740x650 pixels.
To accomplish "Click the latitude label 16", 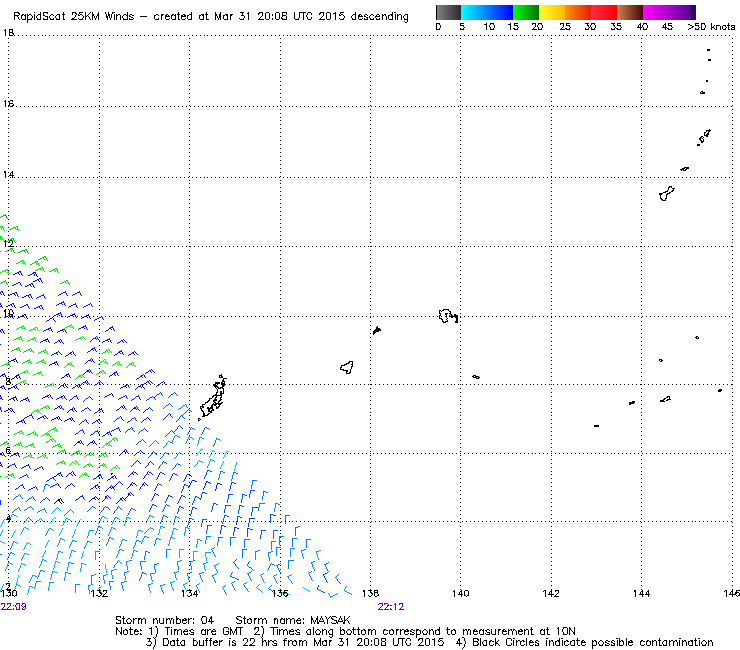I will tap(8, 103).
